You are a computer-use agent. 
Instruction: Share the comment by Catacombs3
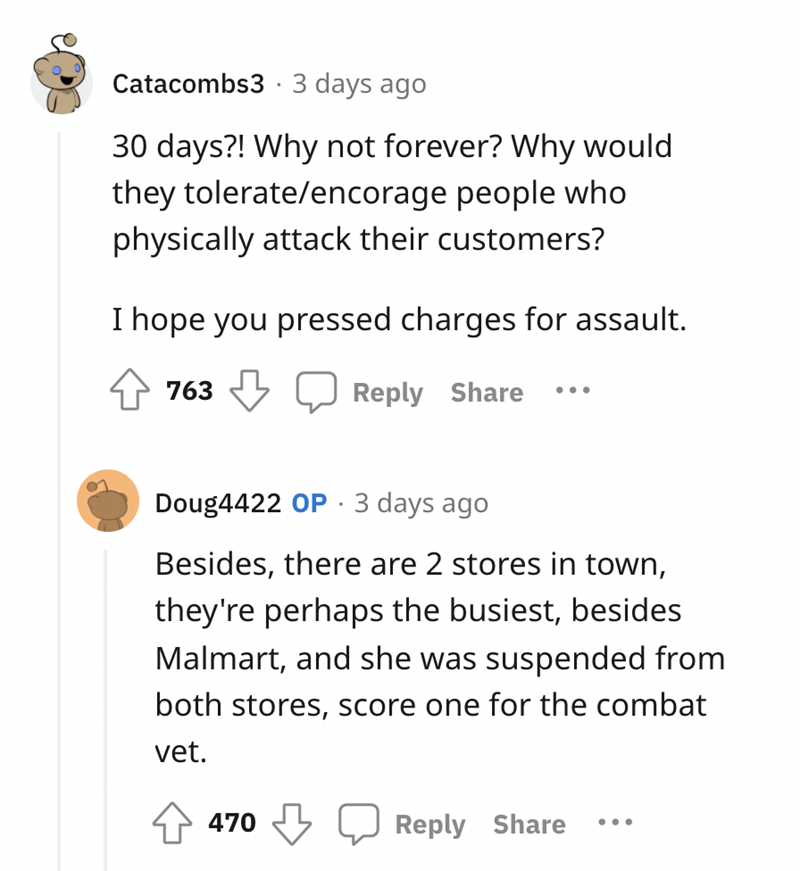tap(486, 392)
